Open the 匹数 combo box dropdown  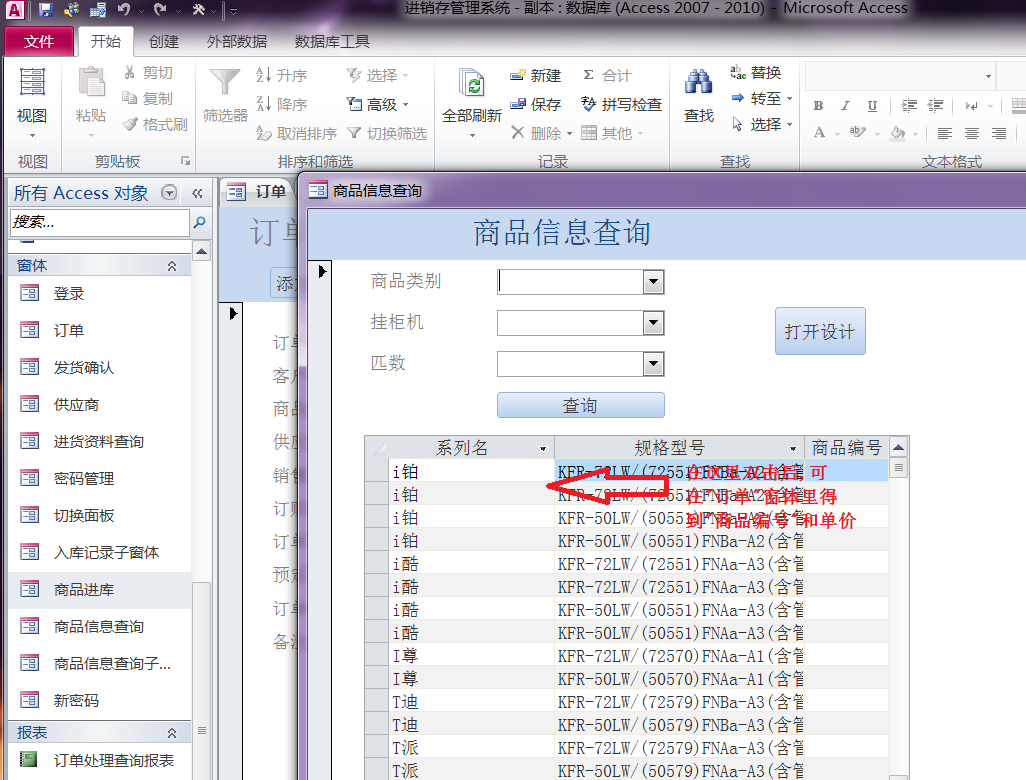click(x=653, y=364)
